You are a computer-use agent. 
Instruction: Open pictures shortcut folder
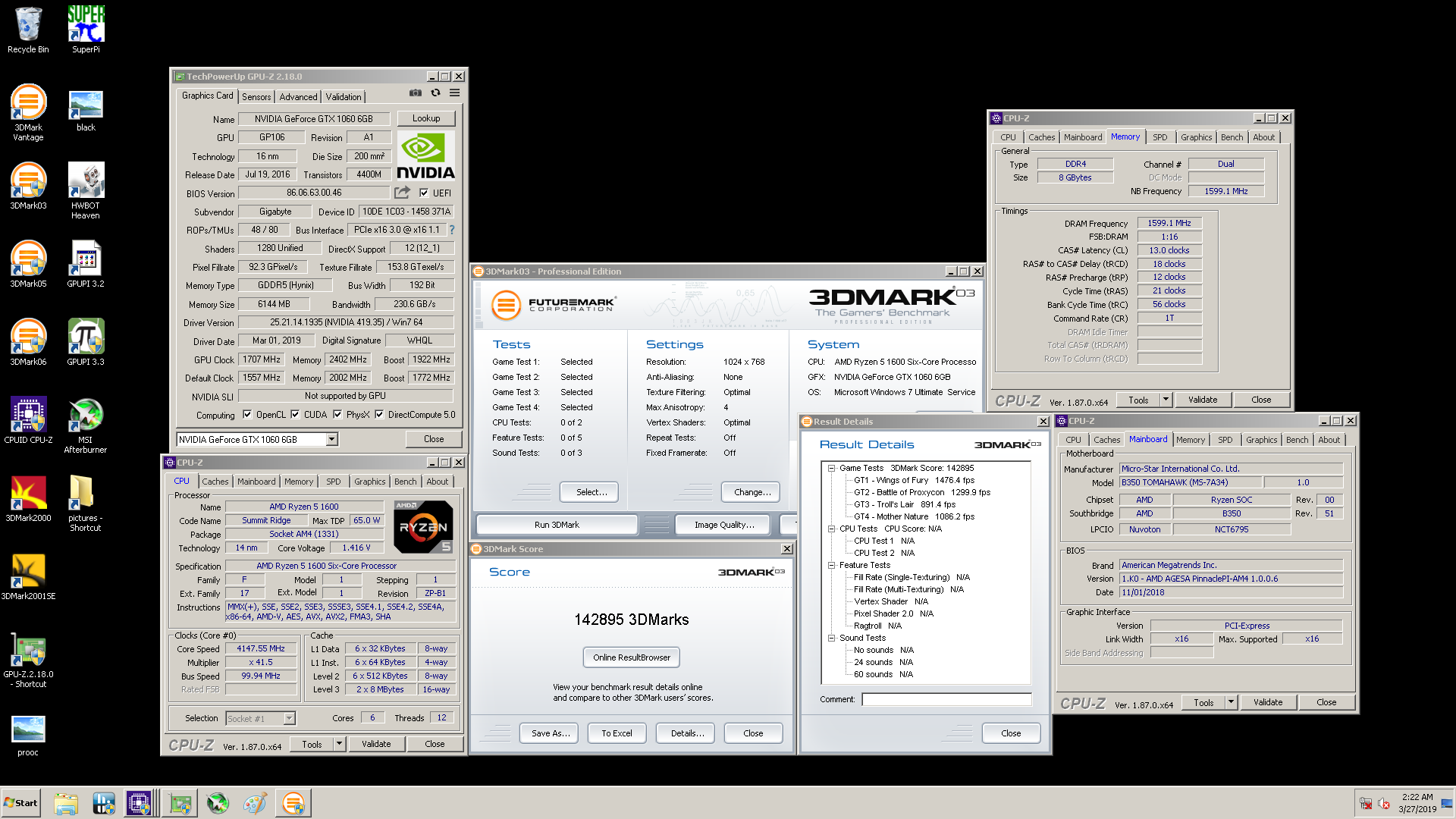[86, 504]
